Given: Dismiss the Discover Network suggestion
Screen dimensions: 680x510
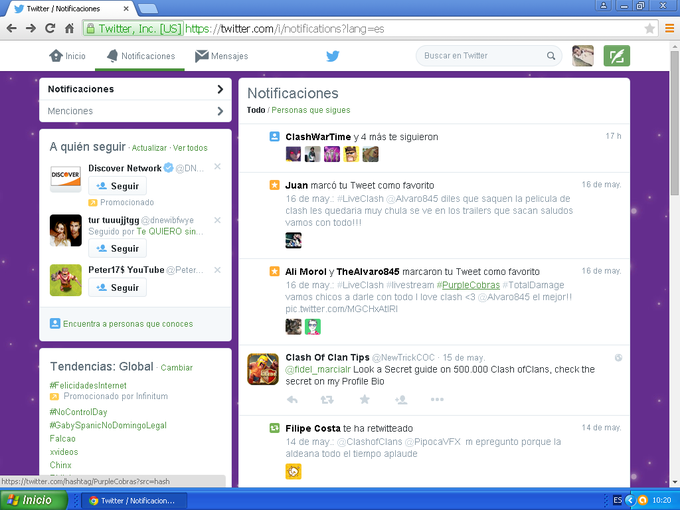Looking at the screenshot, I should click(217, 167).
